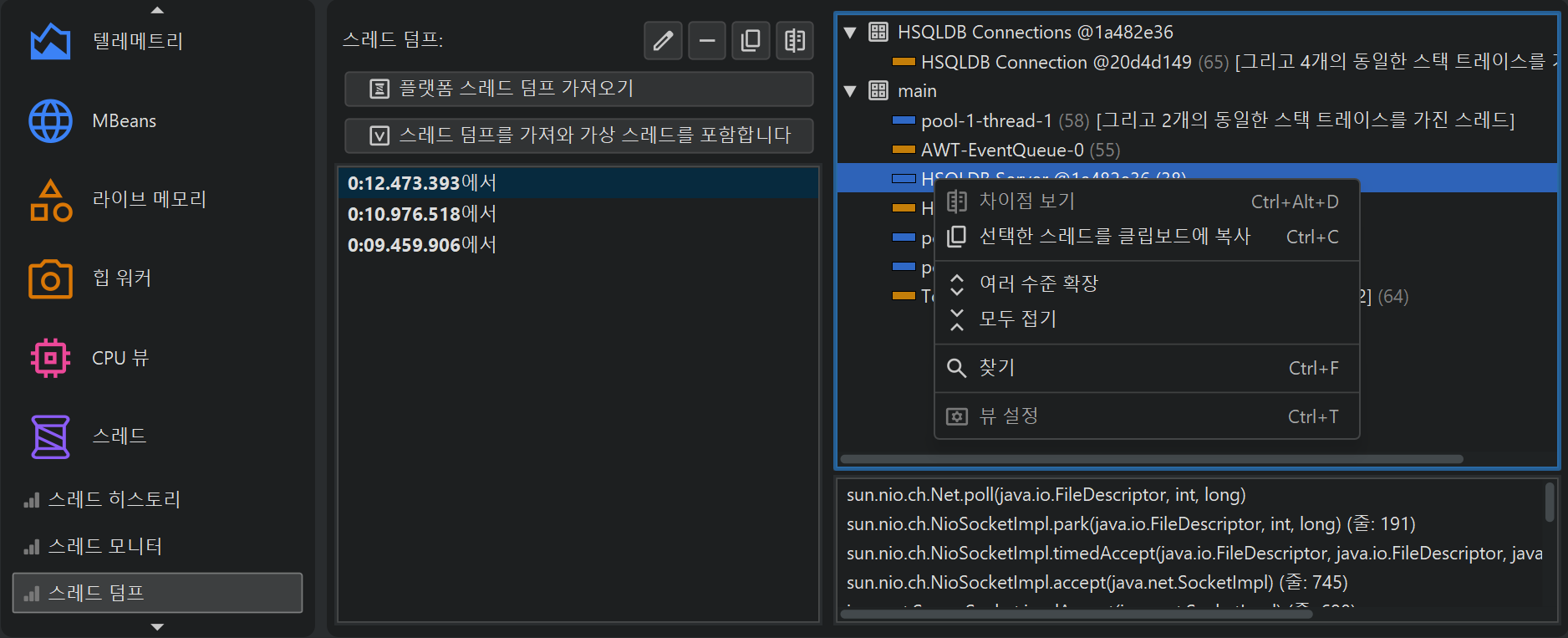Choose 차이점 보기 from the context menu

(1026, 202)
